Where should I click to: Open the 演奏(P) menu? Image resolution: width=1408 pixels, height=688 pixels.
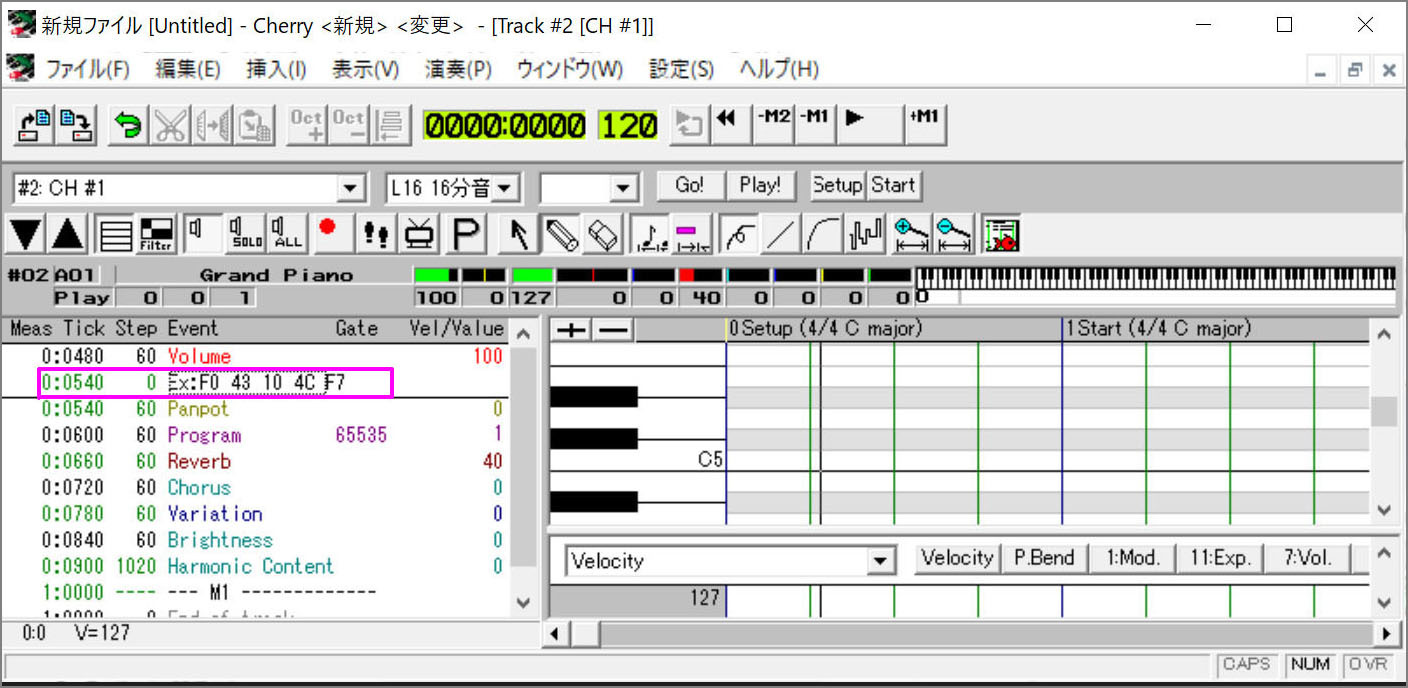(458, 69)
